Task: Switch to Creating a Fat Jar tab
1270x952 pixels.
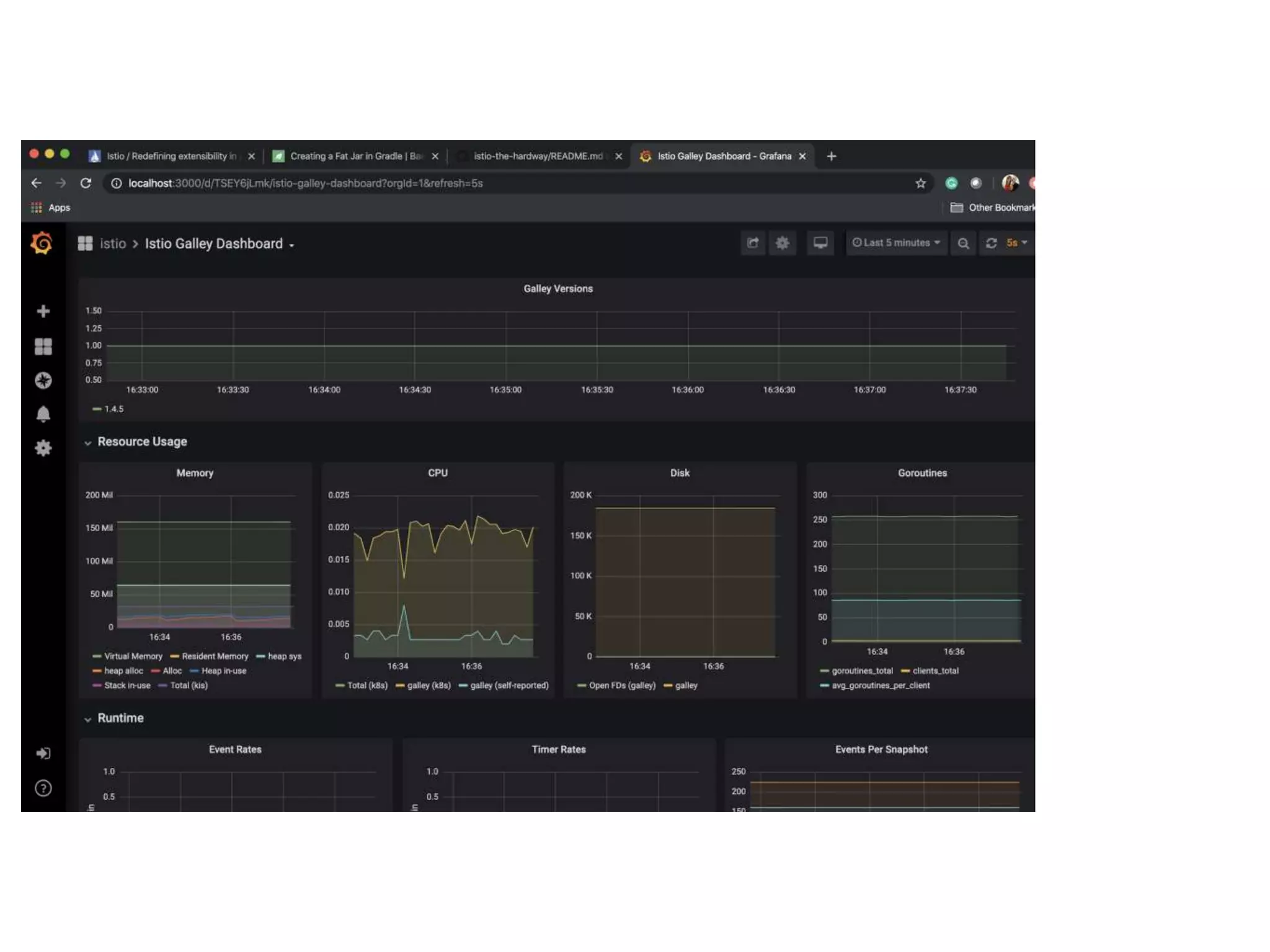Action: pos(355,156)
